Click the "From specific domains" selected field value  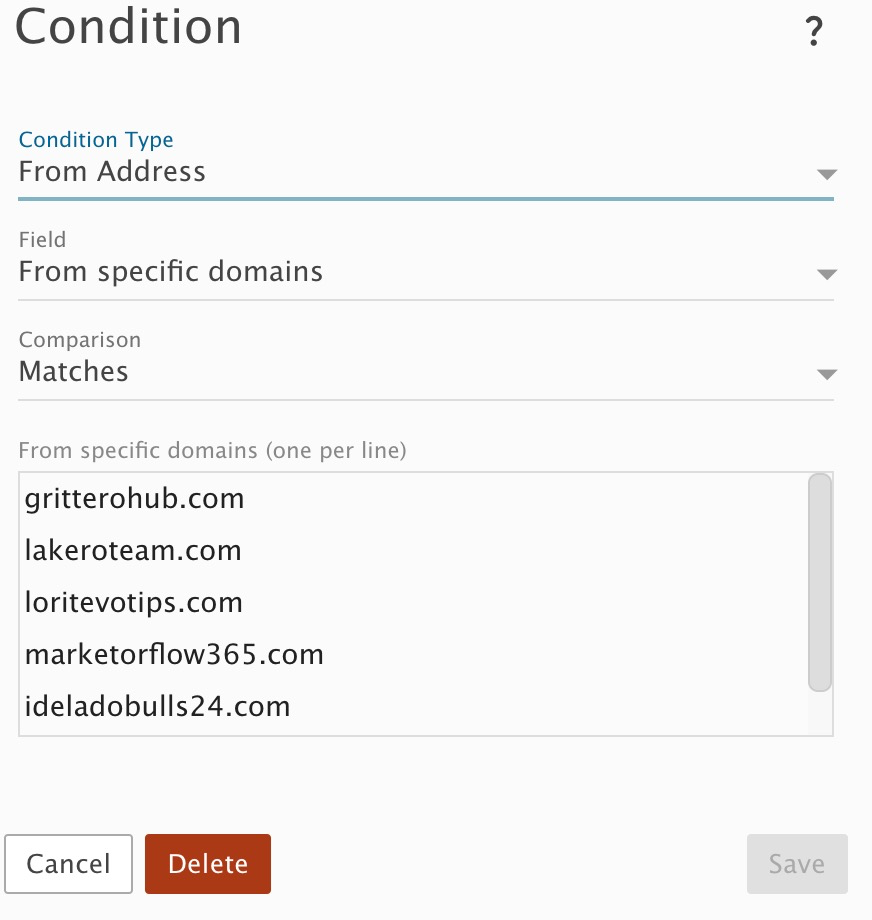tap(171, 272)
